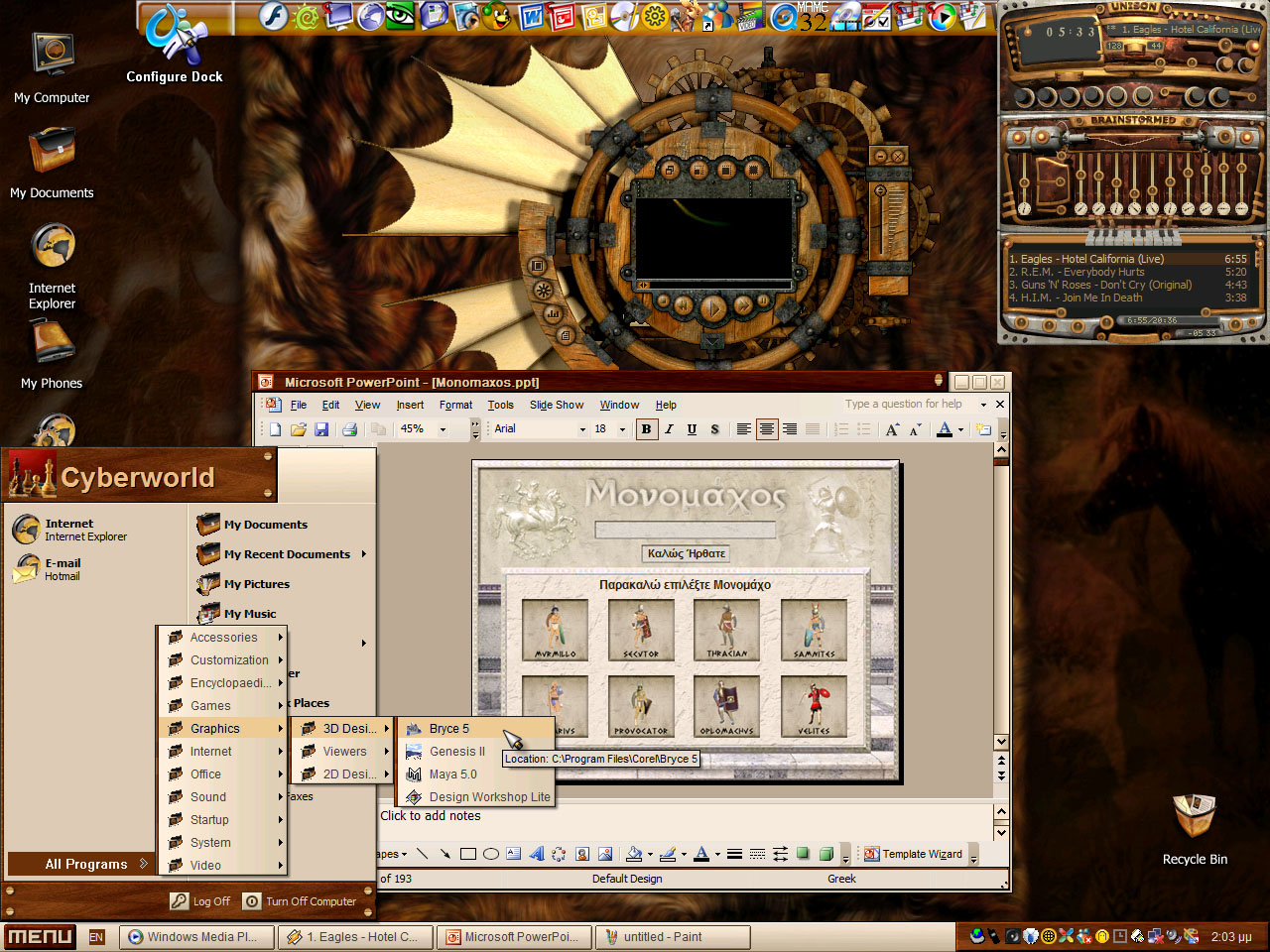
Task: Select Maya 5.0 menu entry
Action: pos(475,774)
